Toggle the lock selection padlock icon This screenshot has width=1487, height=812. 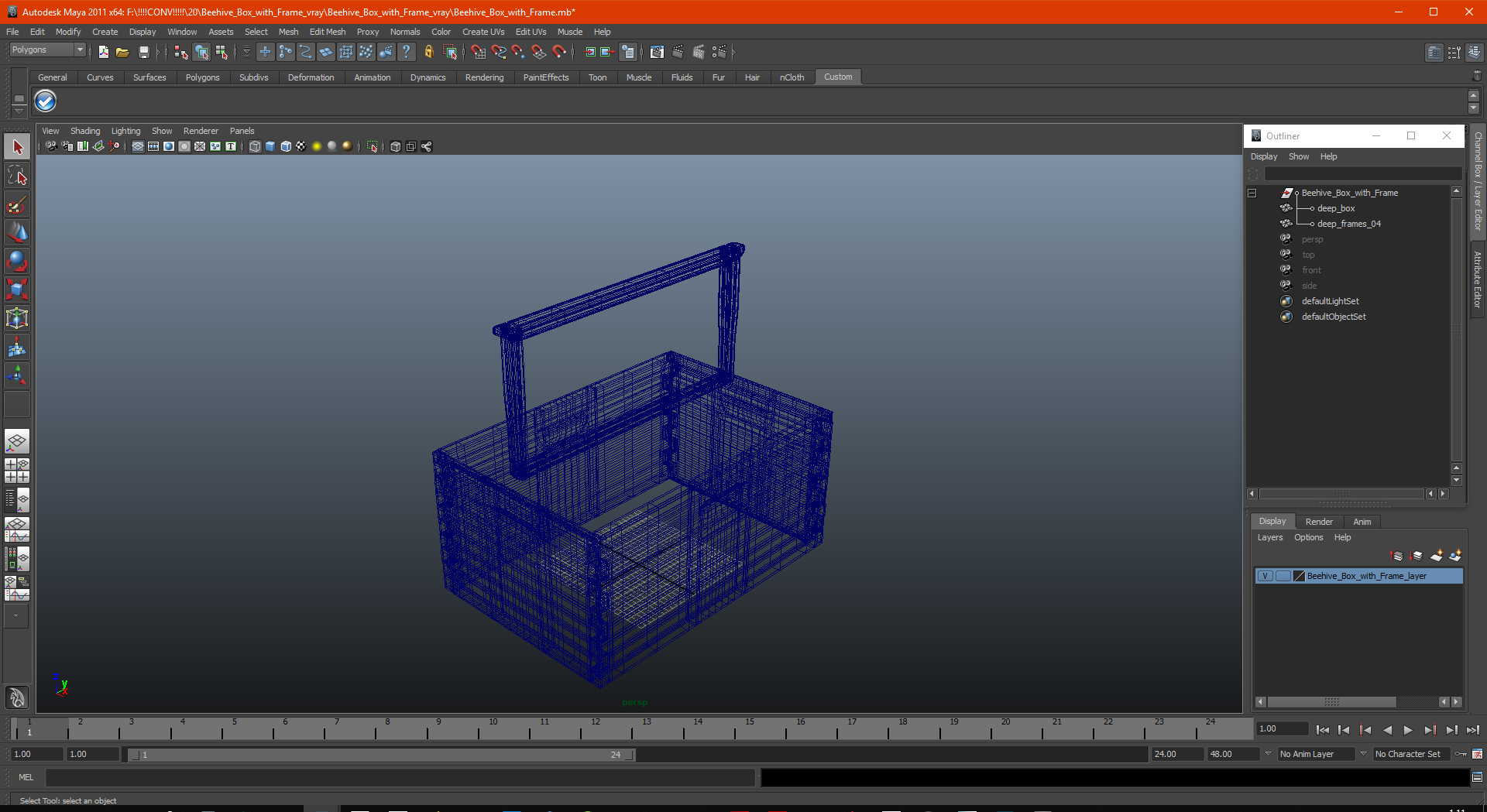pyautogui.click(x=428, y=52)
